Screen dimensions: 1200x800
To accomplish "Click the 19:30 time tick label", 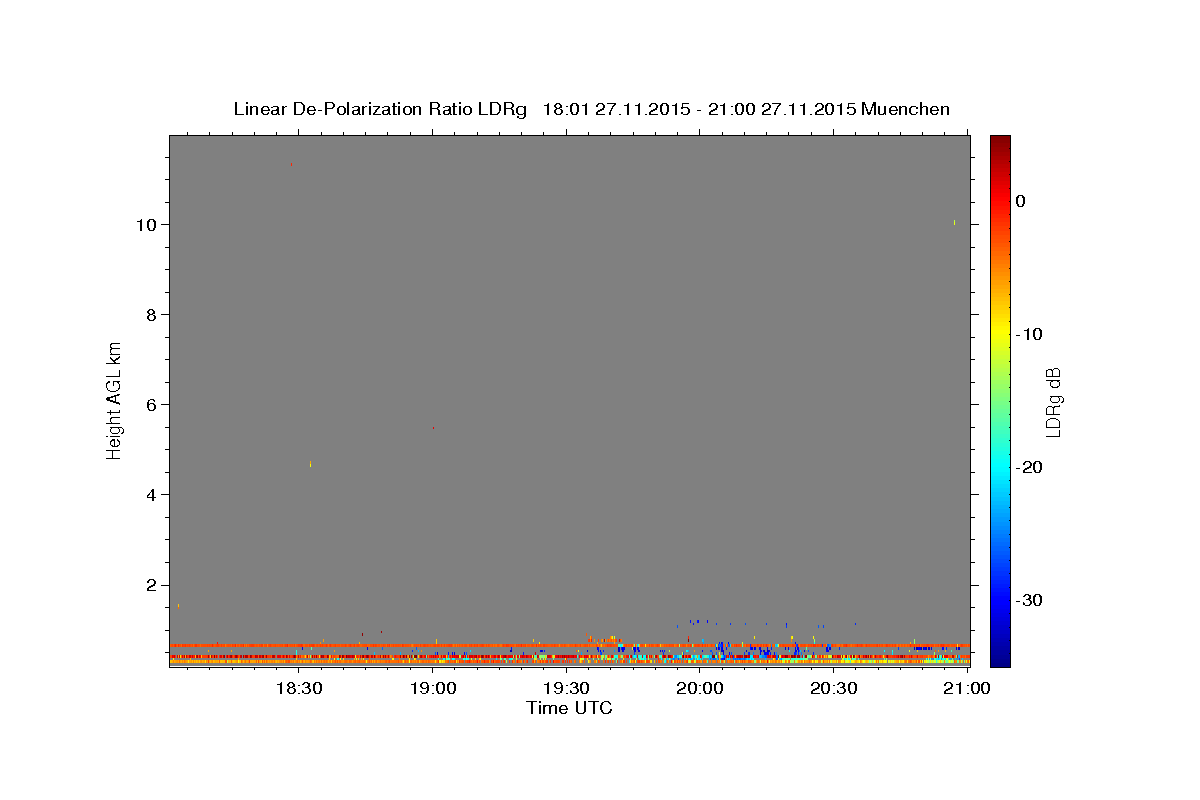I will [566, 689].
